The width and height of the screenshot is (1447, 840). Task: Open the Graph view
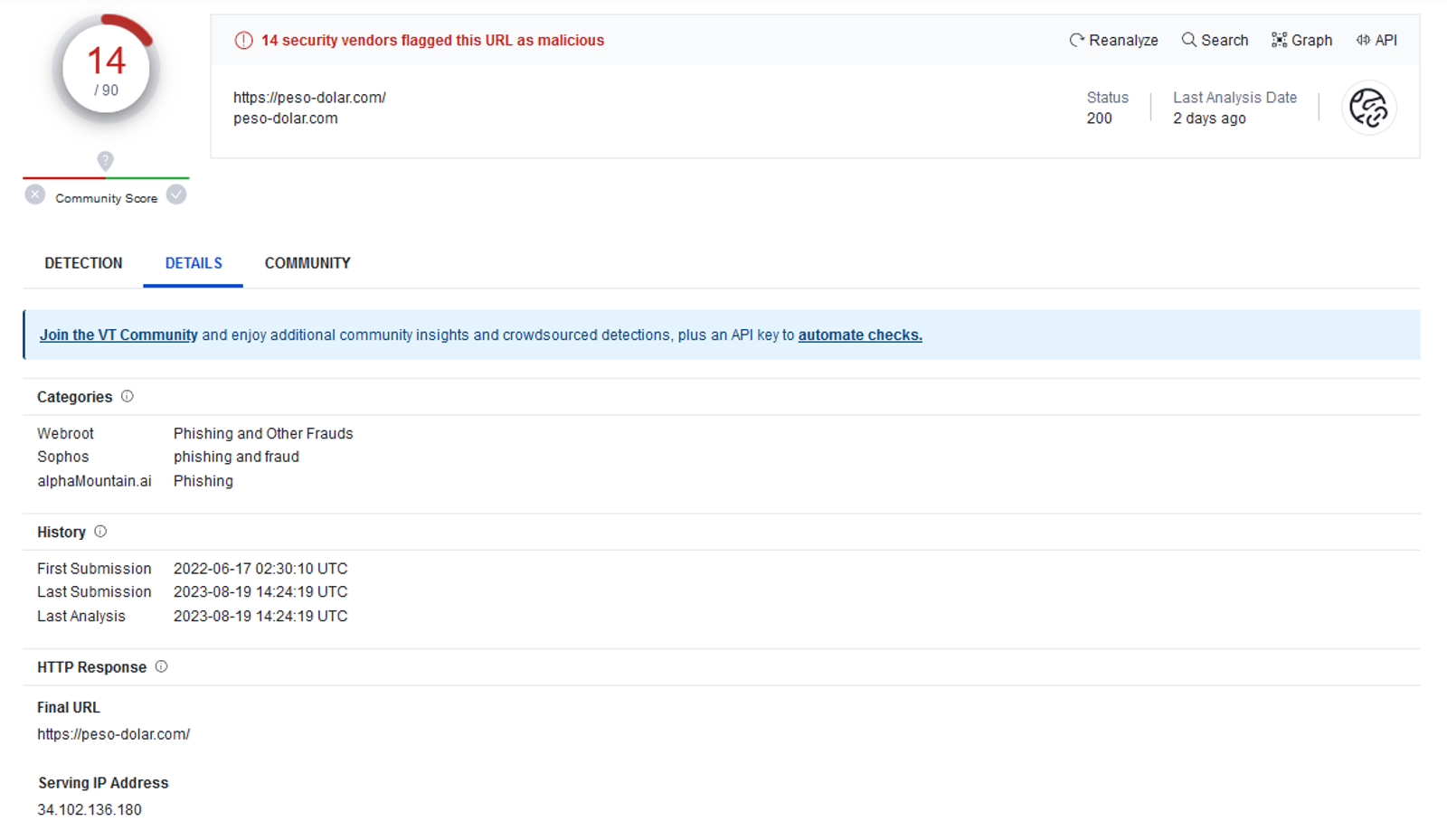pos(1301,40)
